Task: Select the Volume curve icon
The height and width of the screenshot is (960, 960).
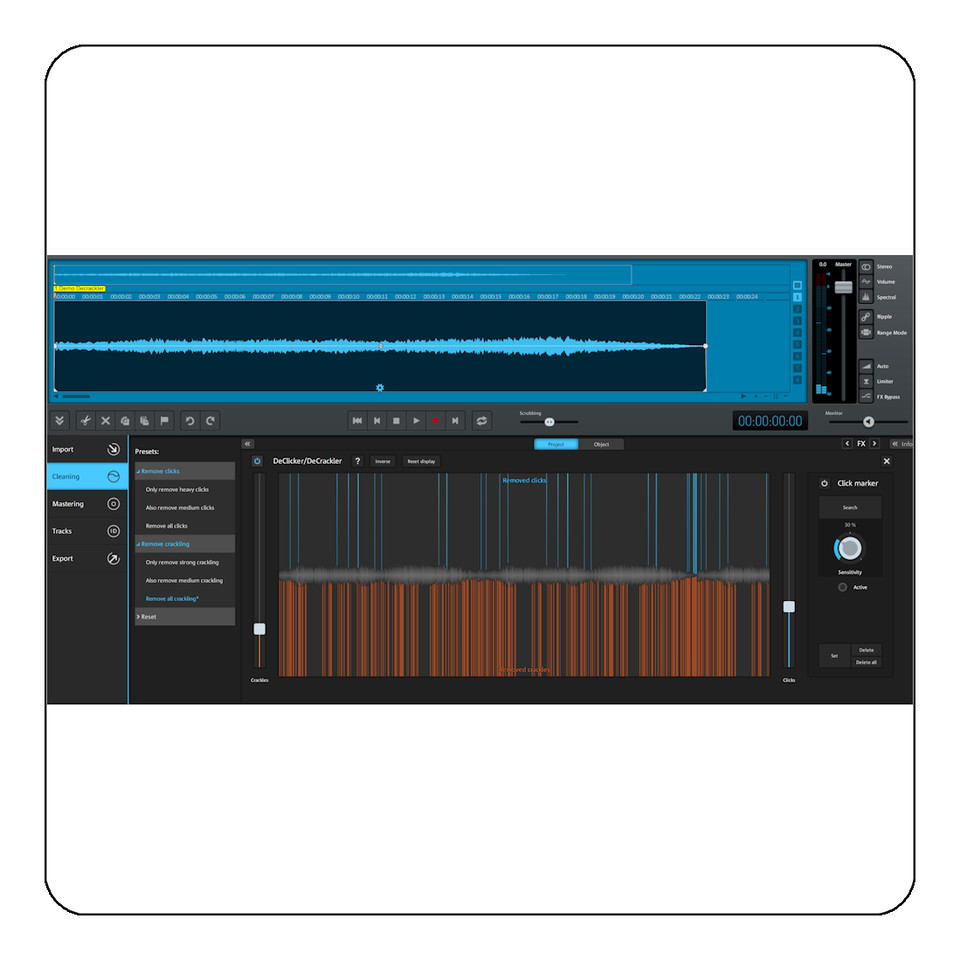Action: (x=866, y=282)
